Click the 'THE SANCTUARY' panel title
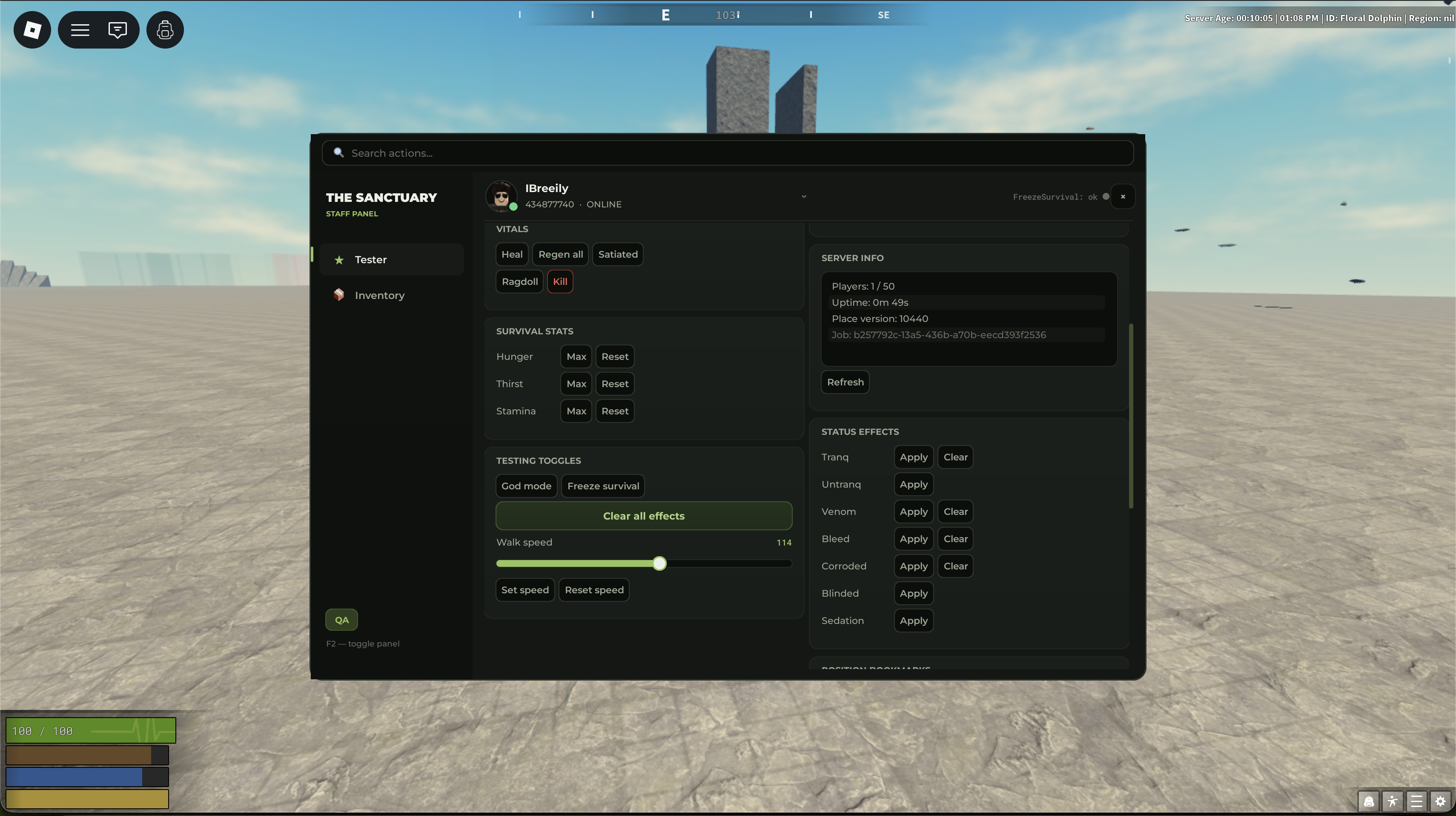Viewport: 1456px width, 816px height. coord(381,197)
